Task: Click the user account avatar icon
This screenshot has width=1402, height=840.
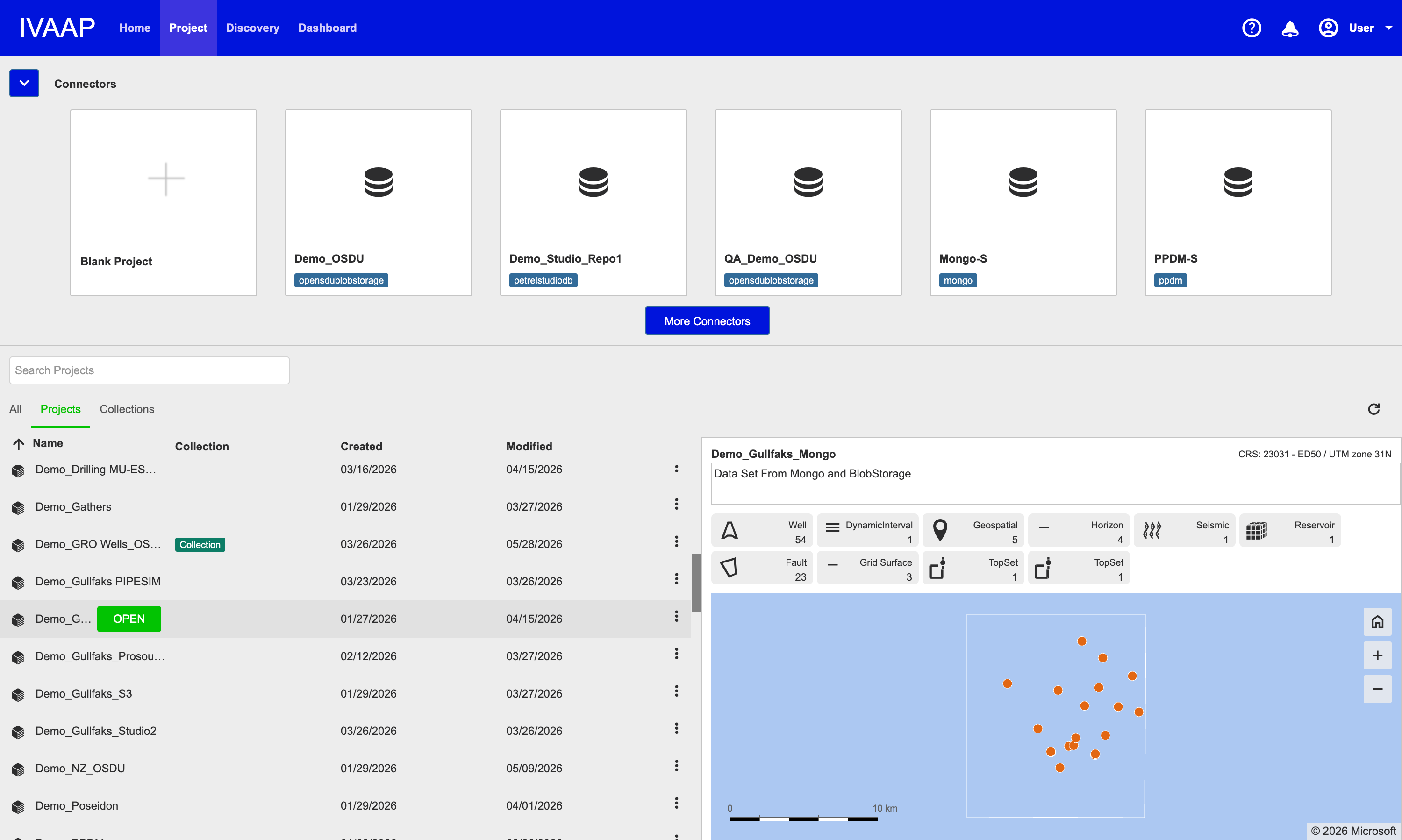Action: tap(1328, 28)
